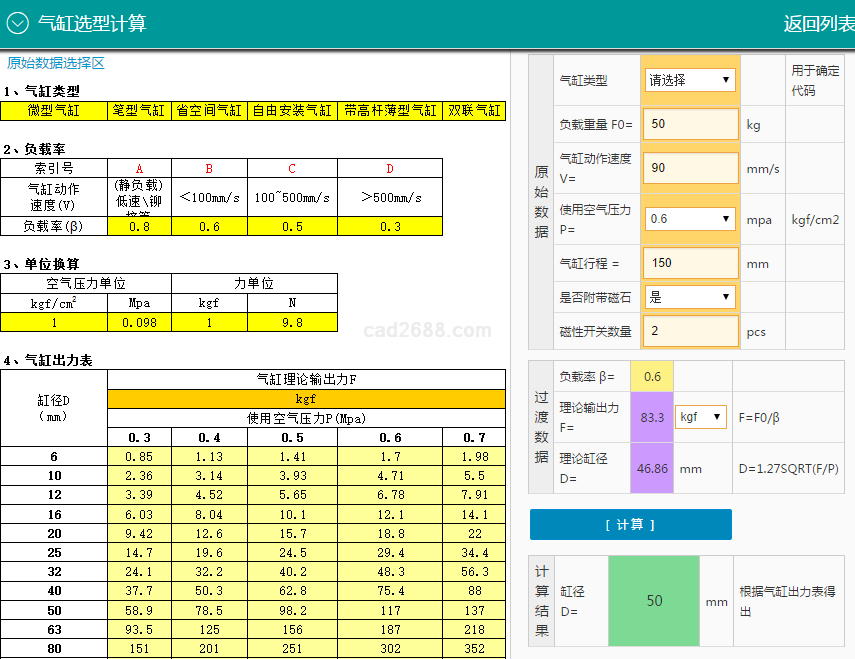The width and height of the screenshot is (855, 659).
Task: Click the yellow 负载率 β value 0.6
Action: 652,377
